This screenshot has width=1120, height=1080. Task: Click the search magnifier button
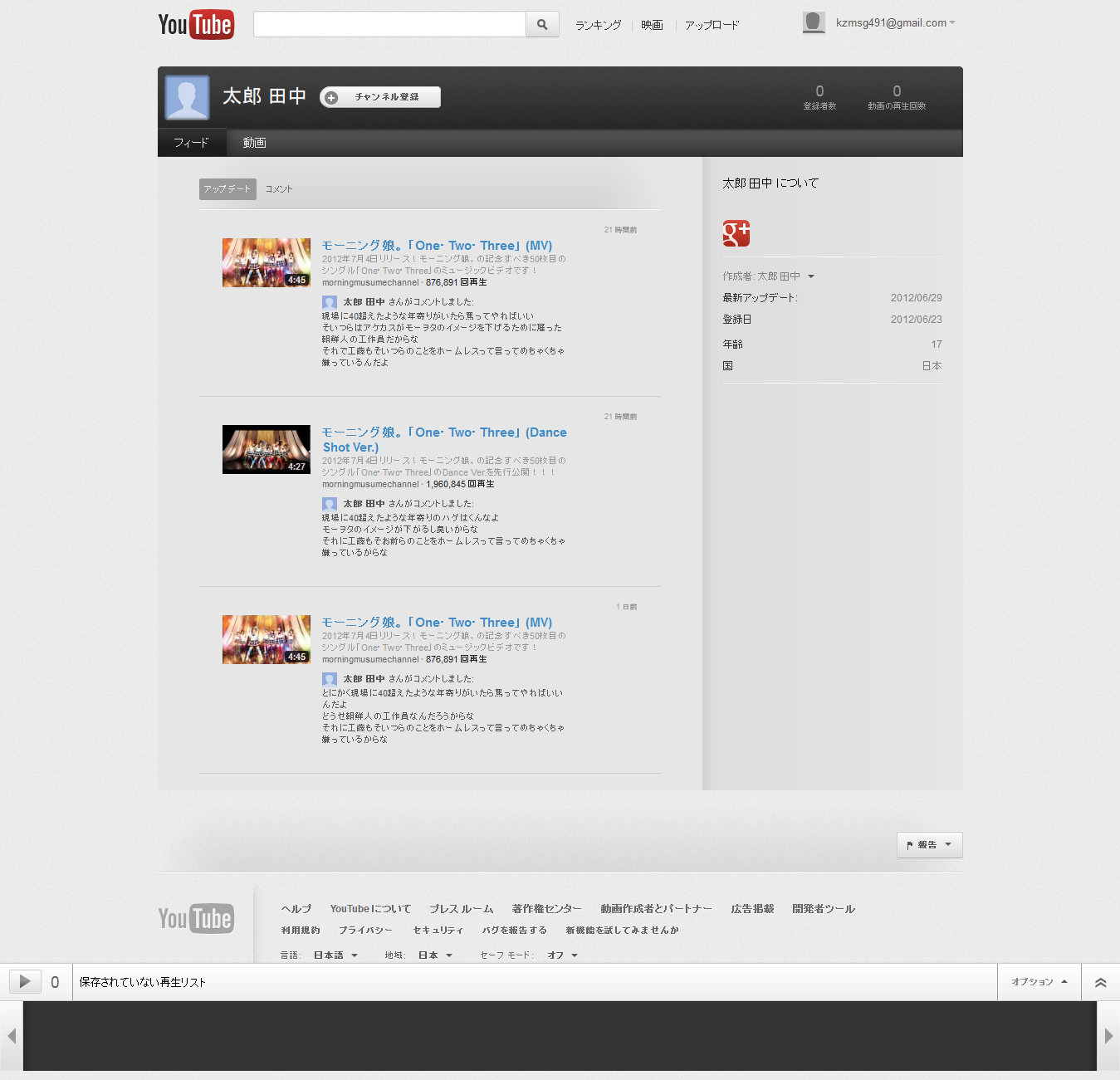542,24
